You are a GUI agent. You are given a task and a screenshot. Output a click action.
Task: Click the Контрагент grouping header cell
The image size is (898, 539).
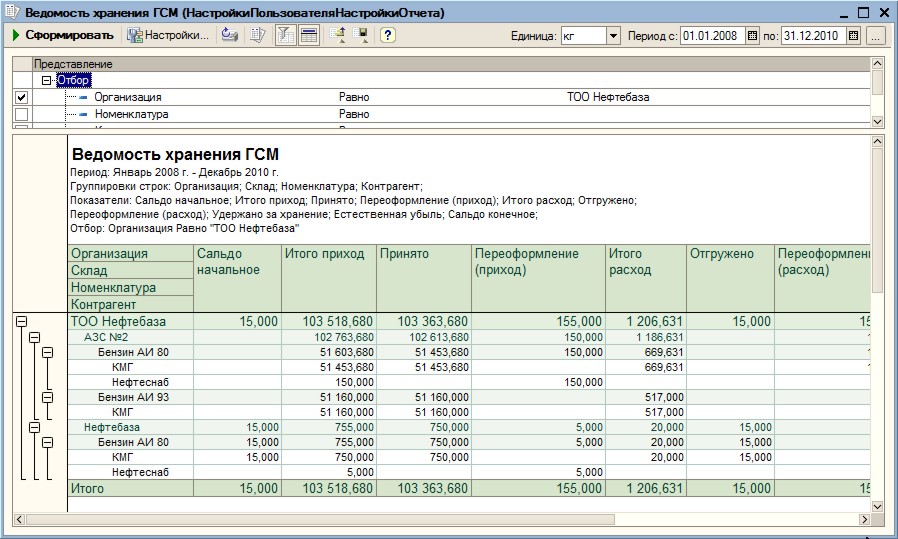(131, 304)
